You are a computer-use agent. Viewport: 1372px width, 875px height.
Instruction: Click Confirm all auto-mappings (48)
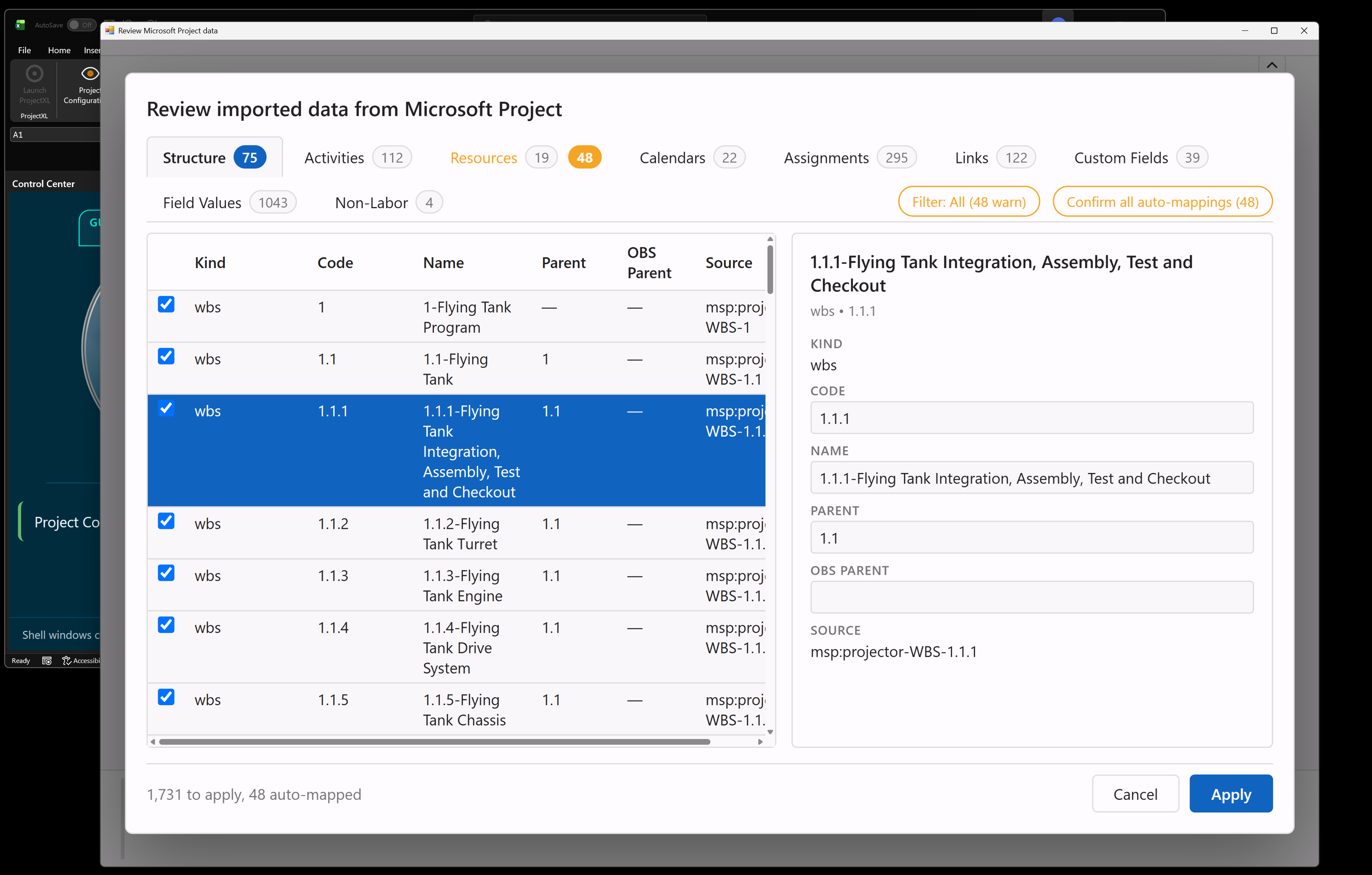point(1162,202)
